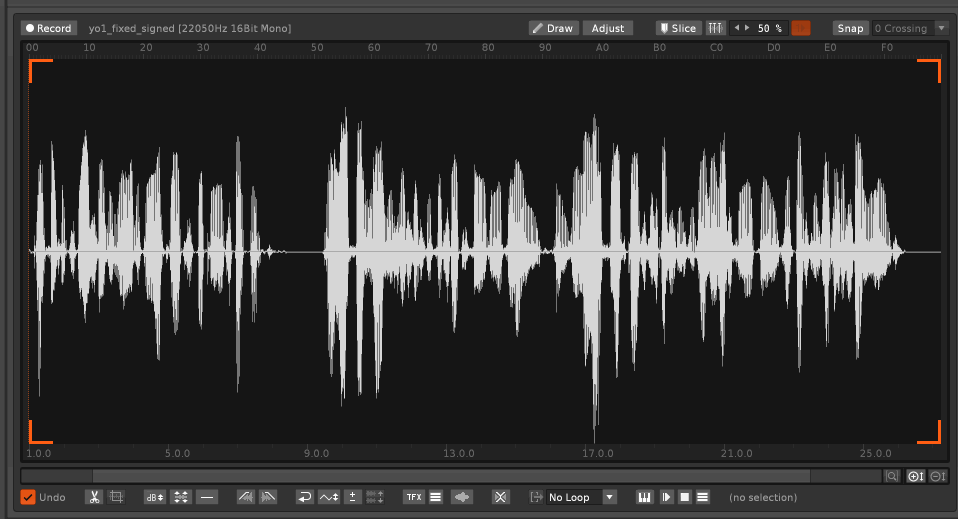Toggle the Snap button

pyautogui.click(x=850, y=28)
